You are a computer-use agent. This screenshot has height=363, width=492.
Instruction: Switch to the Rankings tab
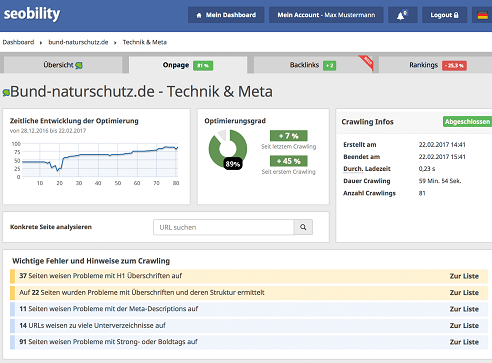click(x=435, y=65)
